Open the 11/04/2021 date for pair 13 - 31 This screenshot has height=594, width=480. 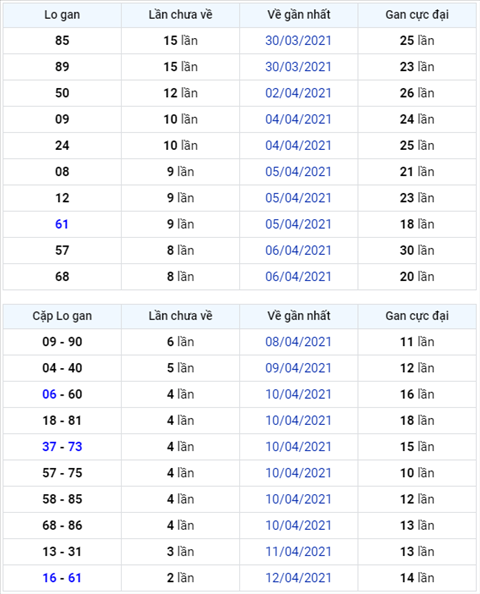[298, 552]
